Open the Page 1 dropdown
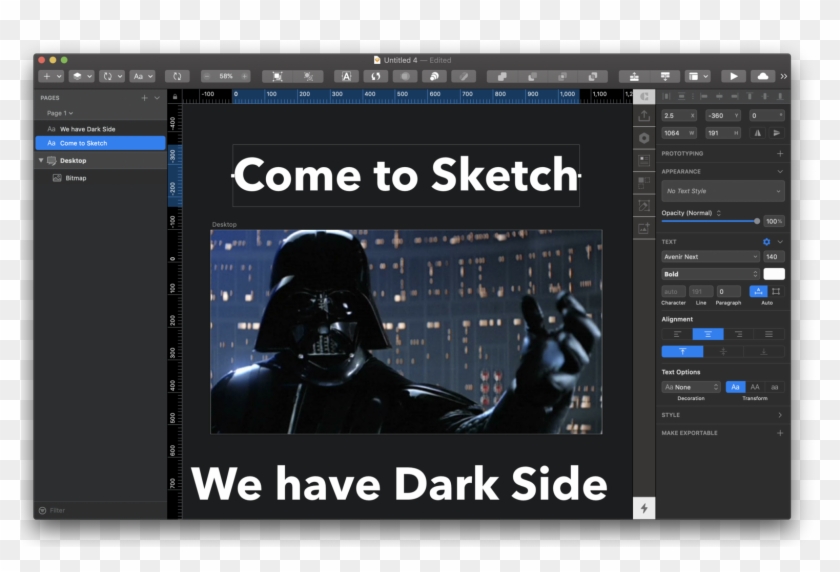Viewport: 840px width, 572px height. (59, 113)
